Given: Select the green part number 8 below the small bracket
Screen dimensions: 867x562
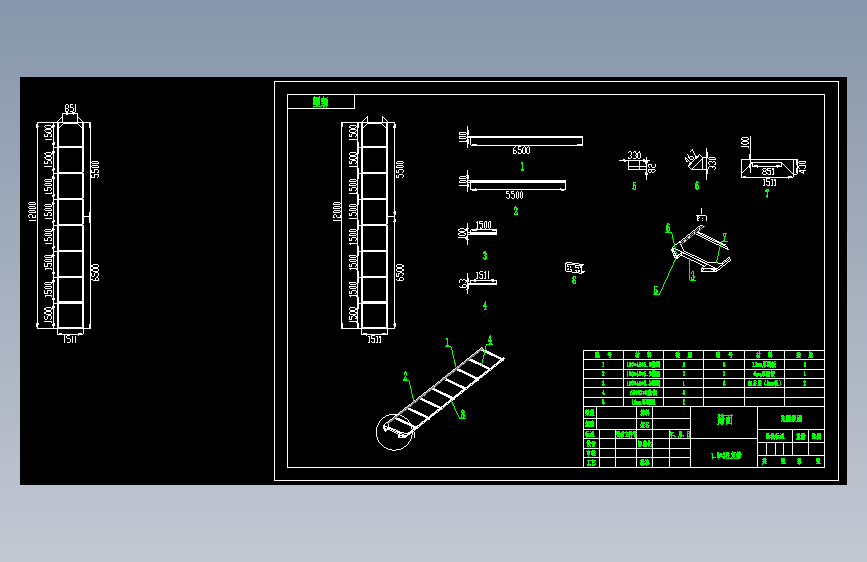Looking at the screenshot, I should tap(574, 280).
